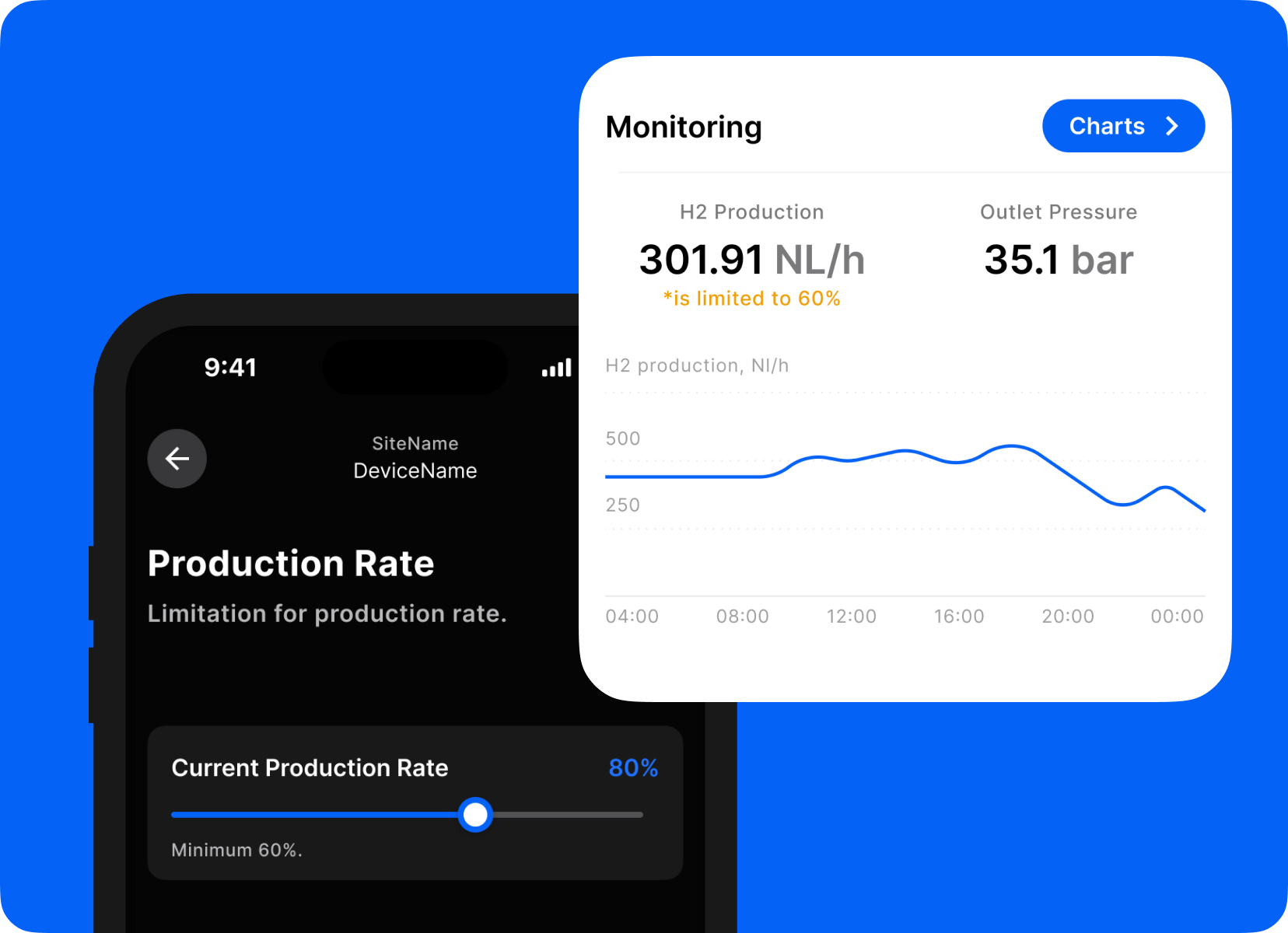Select the DeviceName title
The width and height of the screenshot is (1288, 933).
click(x=415, y=471)
